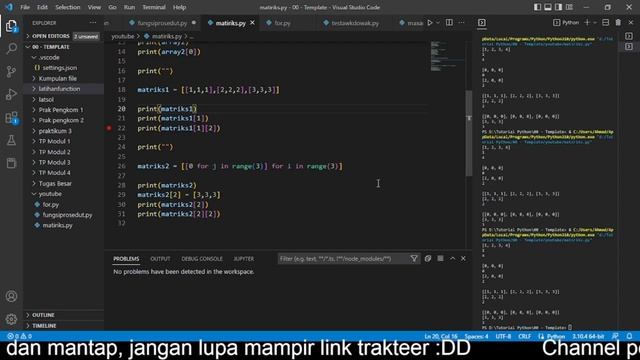Open feedback icon in status bar
This screenshot has height=360, width=640.
coord(615,336)
